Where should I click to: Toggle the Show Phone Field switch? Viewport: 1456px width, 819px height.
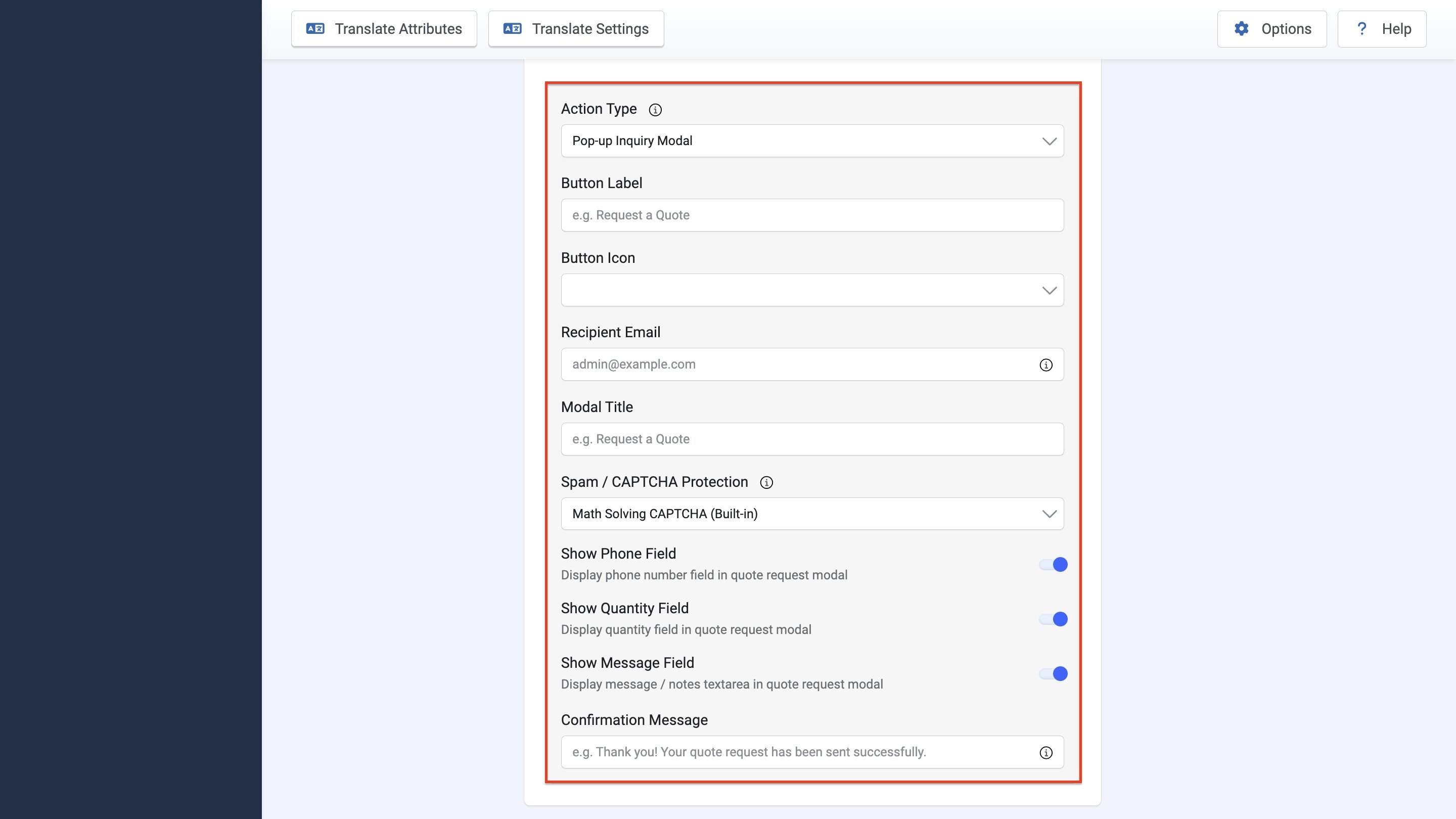point(1054,565)
